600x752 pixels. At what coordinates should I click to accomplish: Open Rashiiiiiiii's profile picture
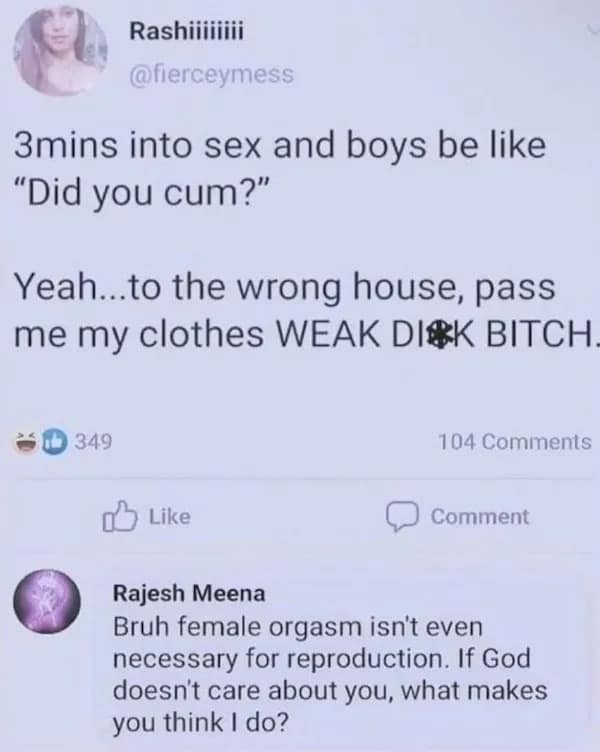pos(60,51)
